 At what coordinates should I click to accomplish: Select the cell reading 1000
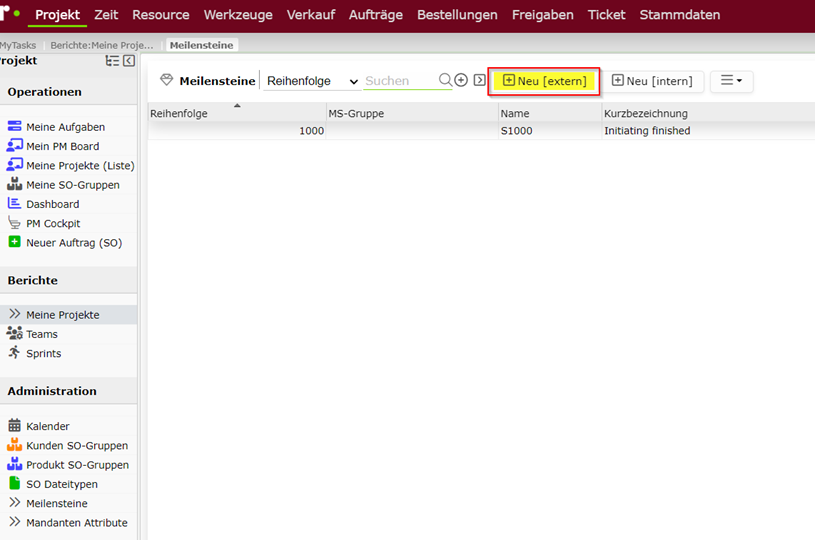(x=238, y=131)
